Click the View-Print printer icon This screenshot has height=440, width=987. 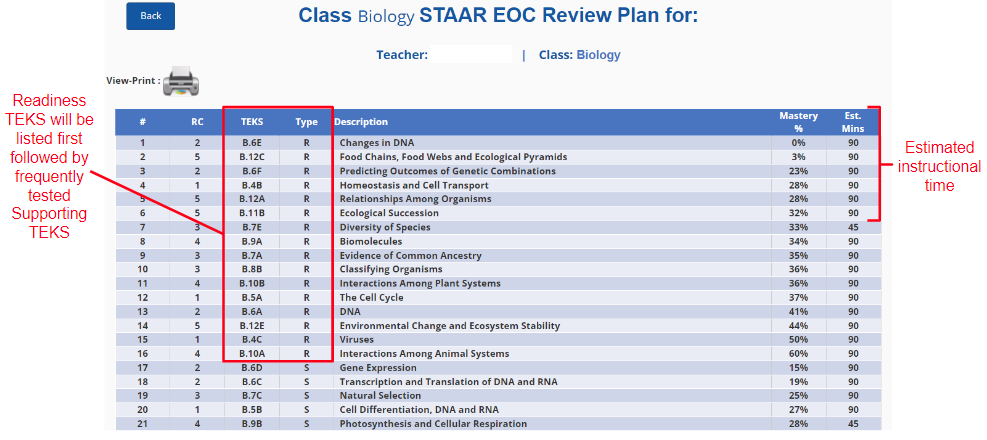[x=181, y=81]
